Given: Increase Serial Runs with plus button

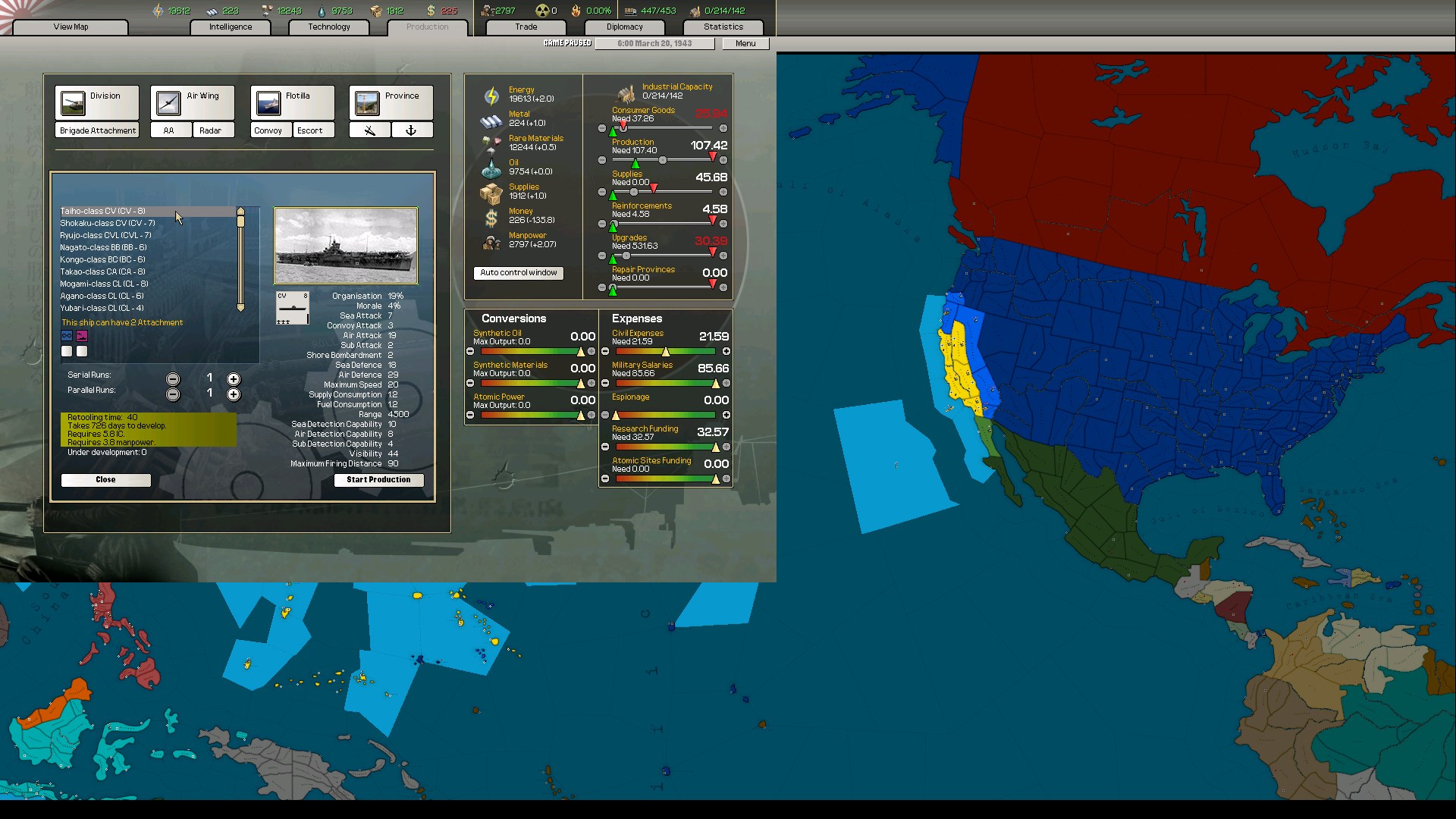Looking at the screenshot, I should 234,378.
